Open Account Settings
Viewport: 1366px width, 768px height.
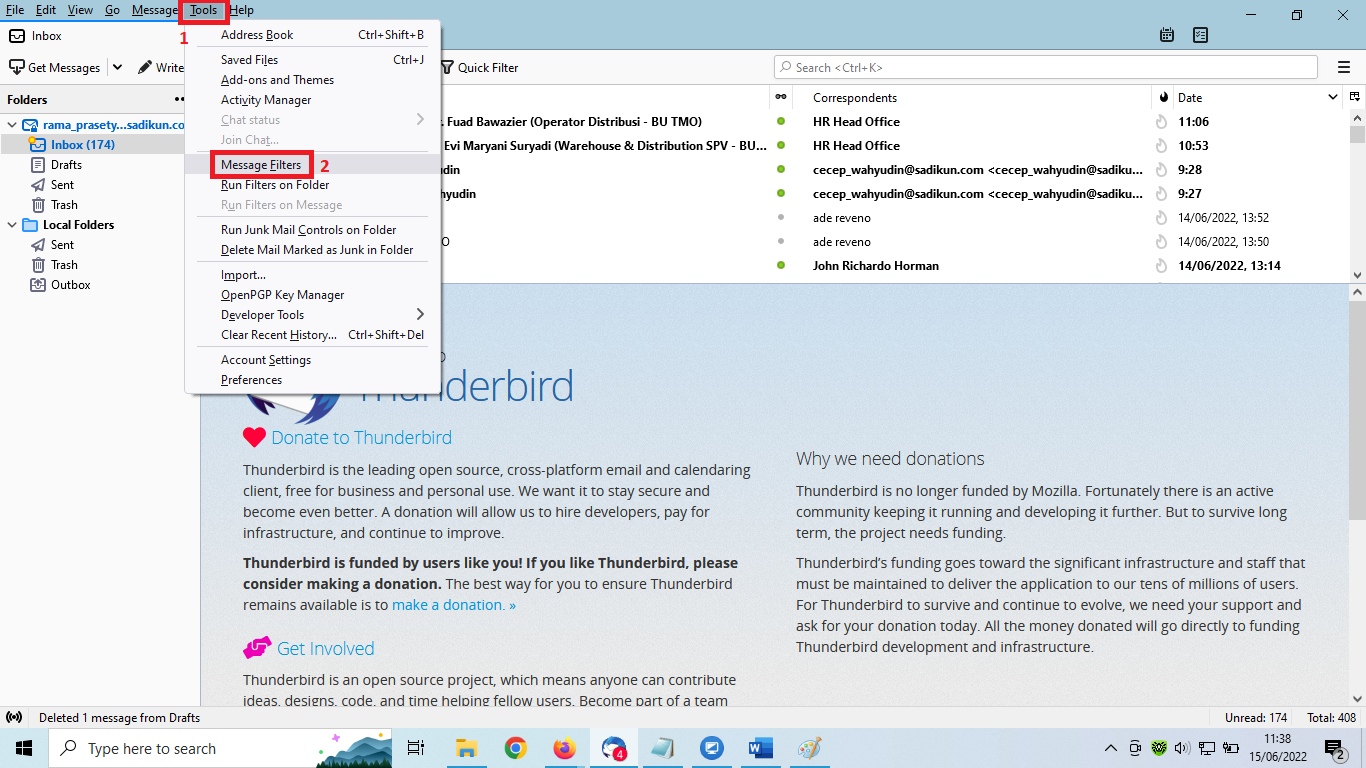(x=313, y=360)
